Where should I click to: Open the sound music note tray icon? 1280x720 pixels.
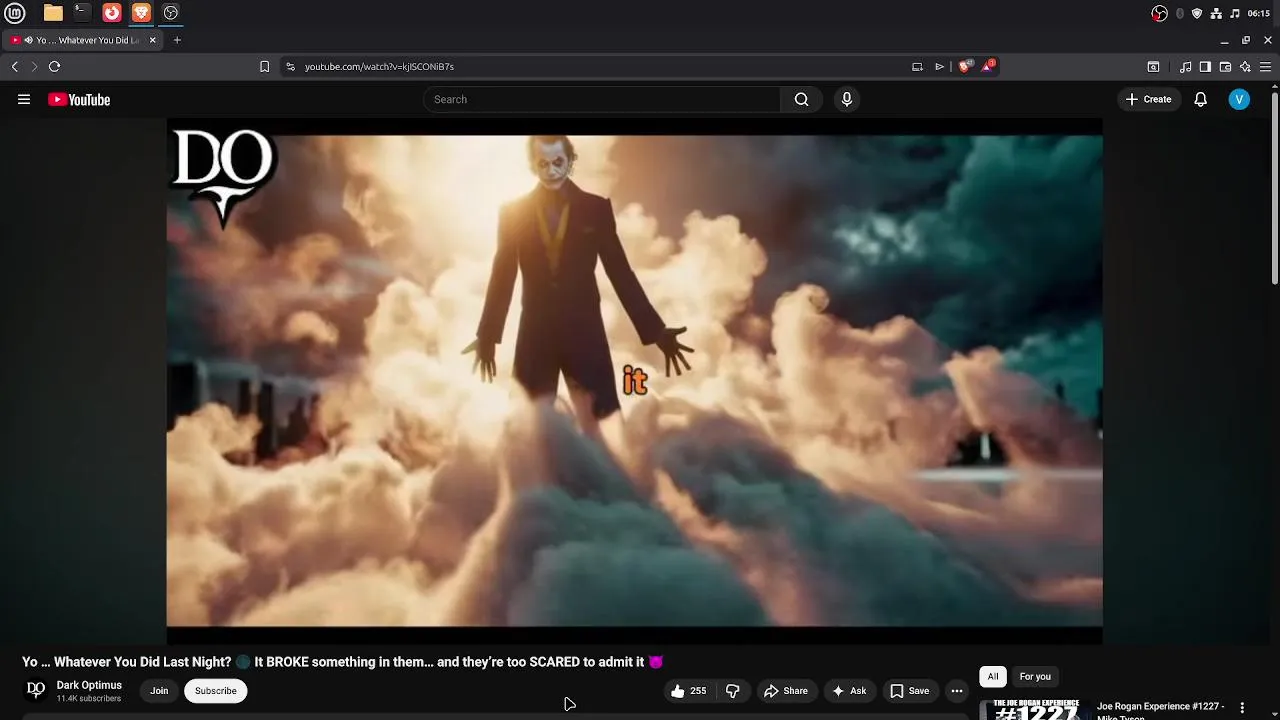pyautogui.click(x=1235, y=13)
